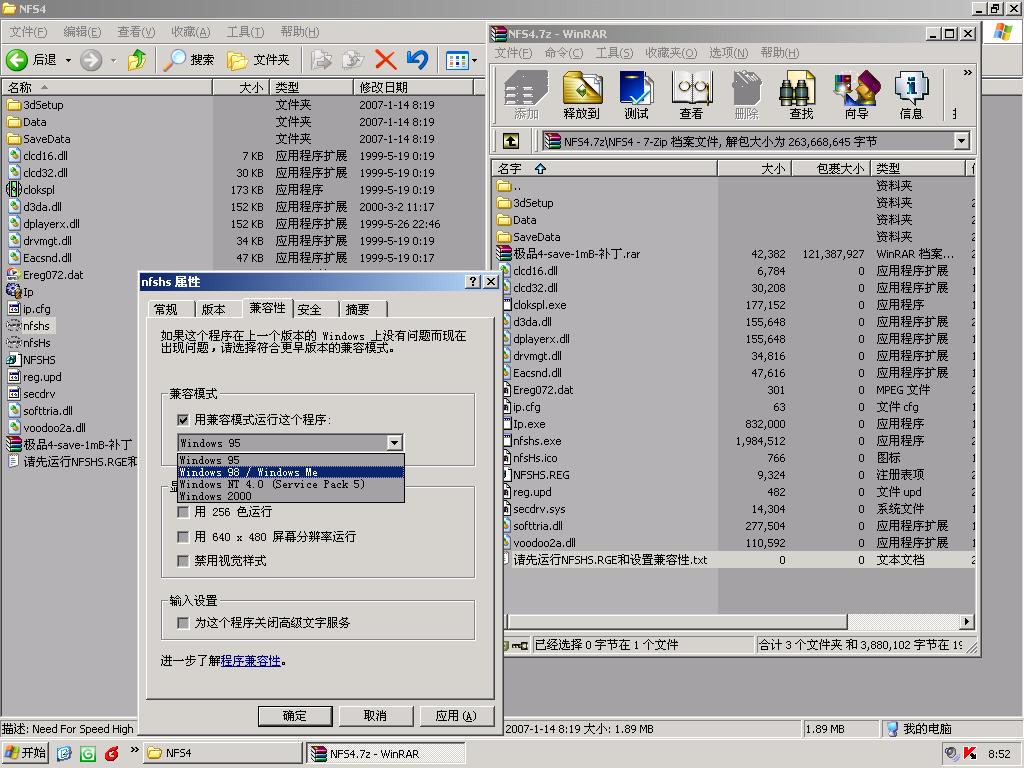The height and width of the screenshot is (768, 1024).
Task: Click the dialog Help question mark button
Action: [x=473, y=281]
